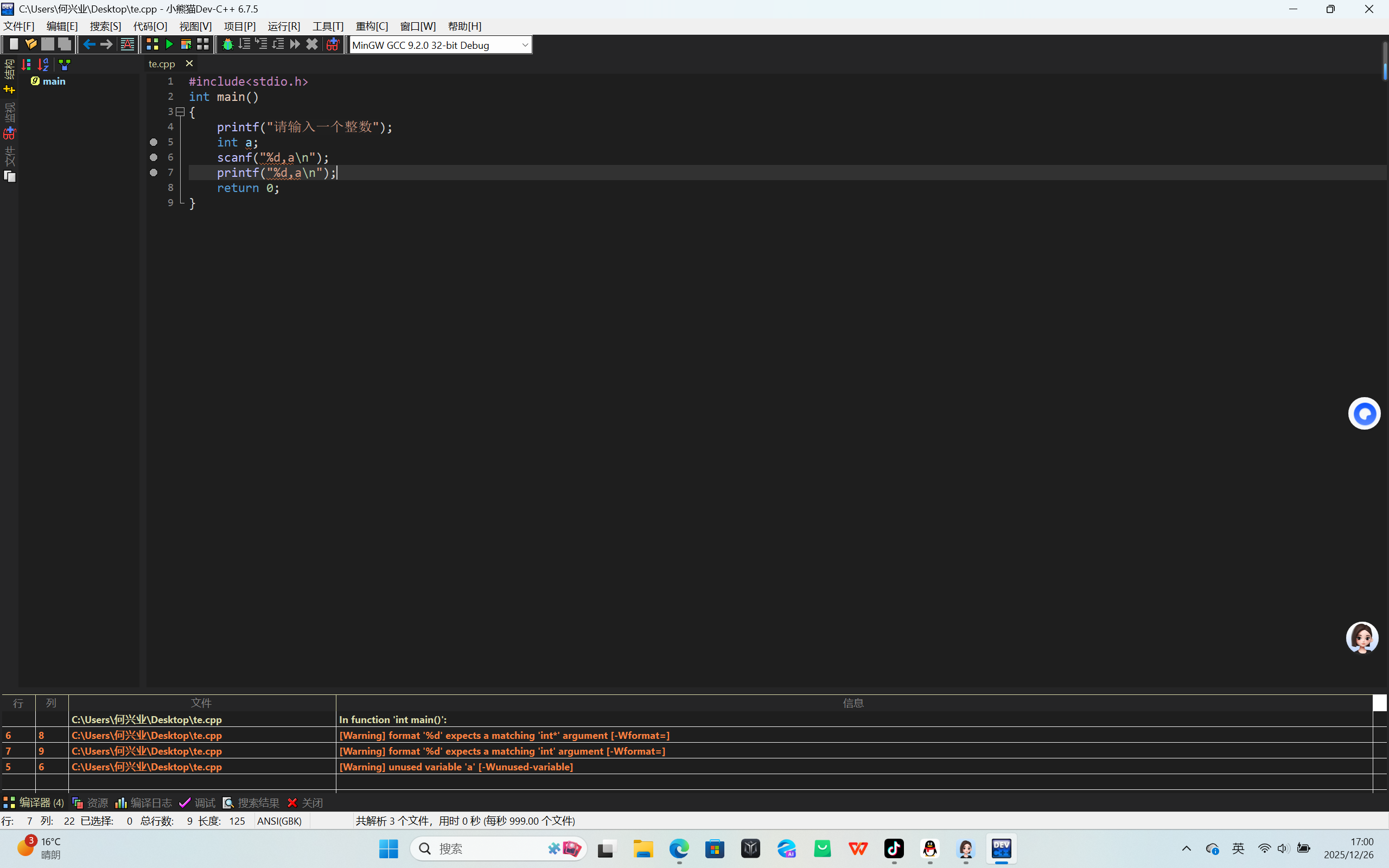
Task: Click the Reformat Code icon
Action: tap(128, 44)
